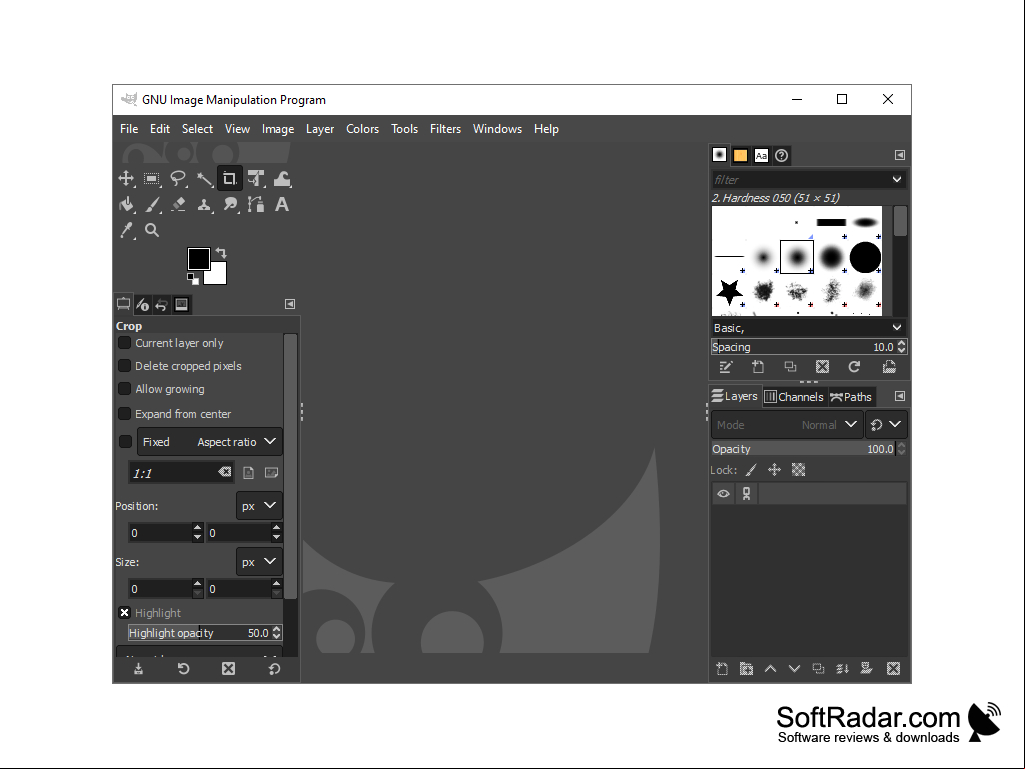Viewport: 1025px width, 769px height.
Task: Select the Smudge tool
Action: [x=229, y=205]
